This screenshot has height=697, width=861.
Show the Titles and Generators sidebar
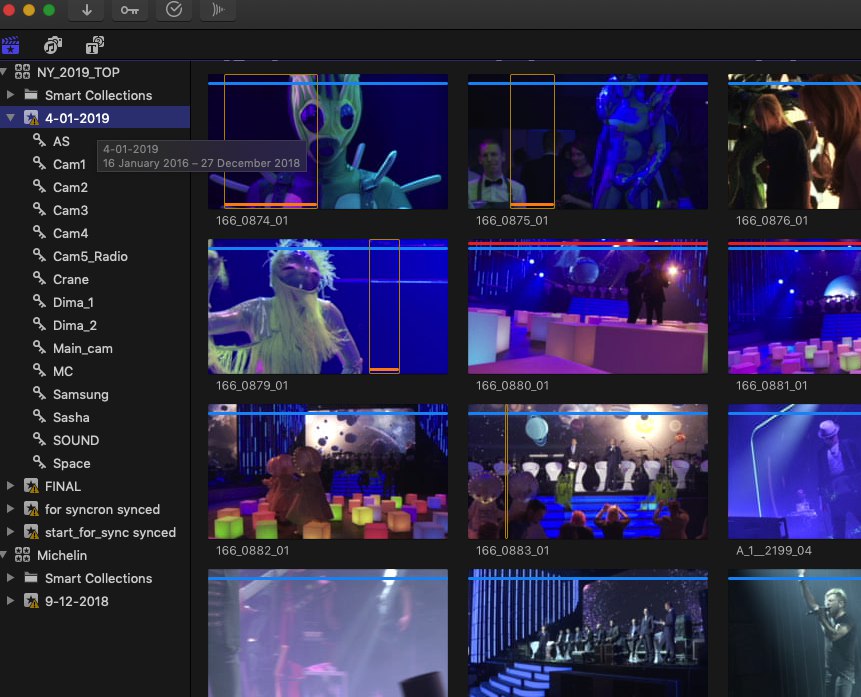(x=95, y=46)
